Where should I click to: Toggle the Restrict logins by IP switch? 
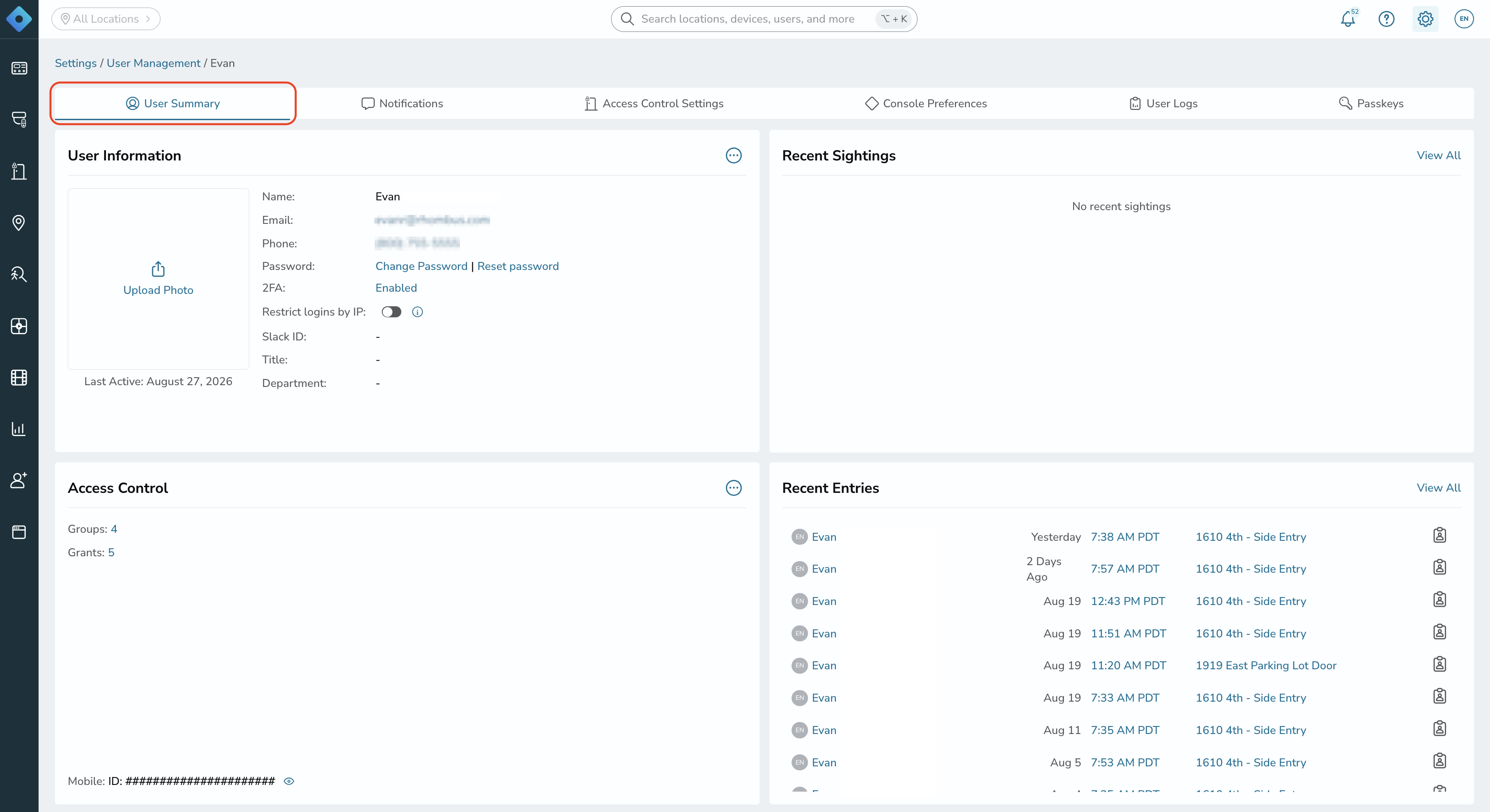(x=391, y=312)
